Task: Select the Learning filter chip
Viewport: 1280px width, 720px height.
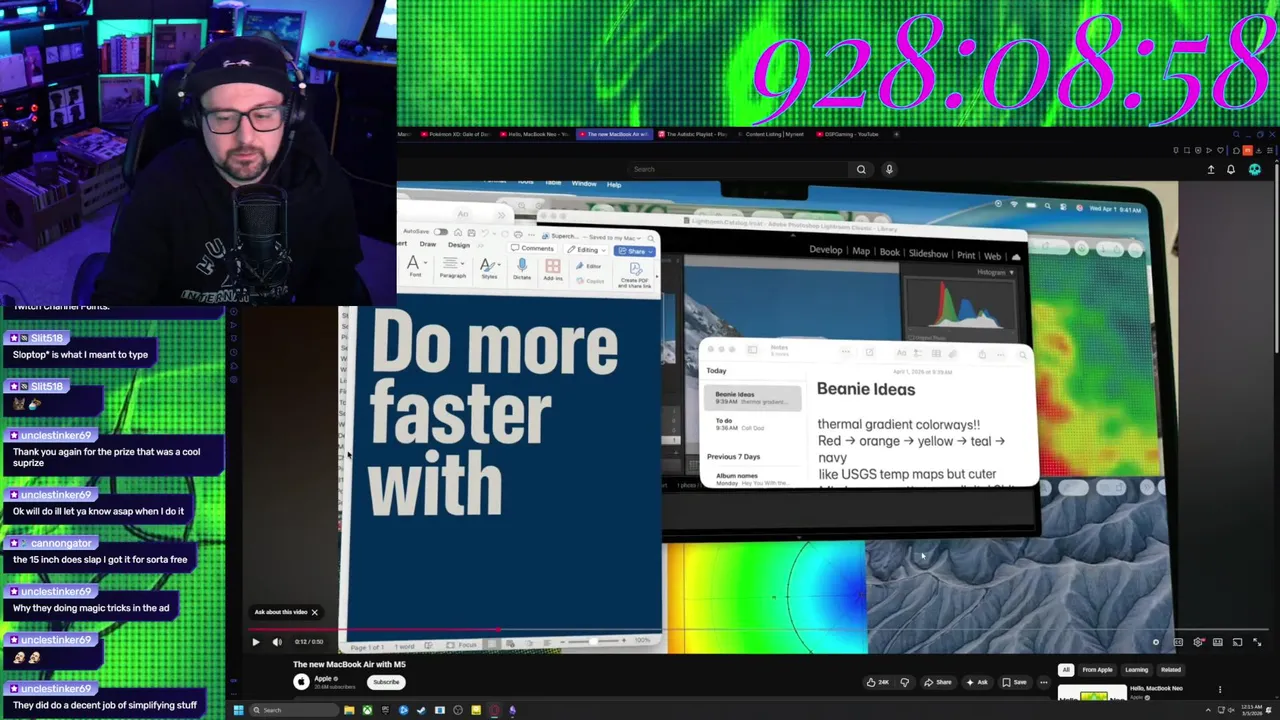Action: (1136, 670)
